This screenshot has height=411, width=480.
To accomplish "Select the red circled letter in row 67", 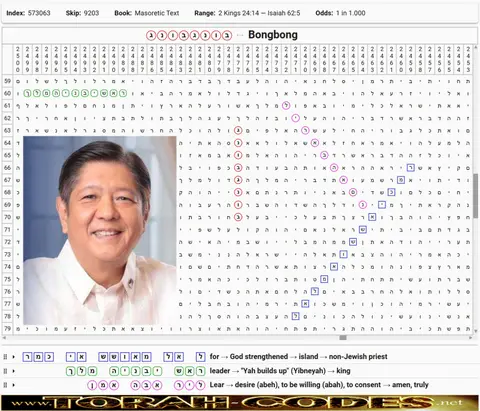I will click(x=238, y=180).
